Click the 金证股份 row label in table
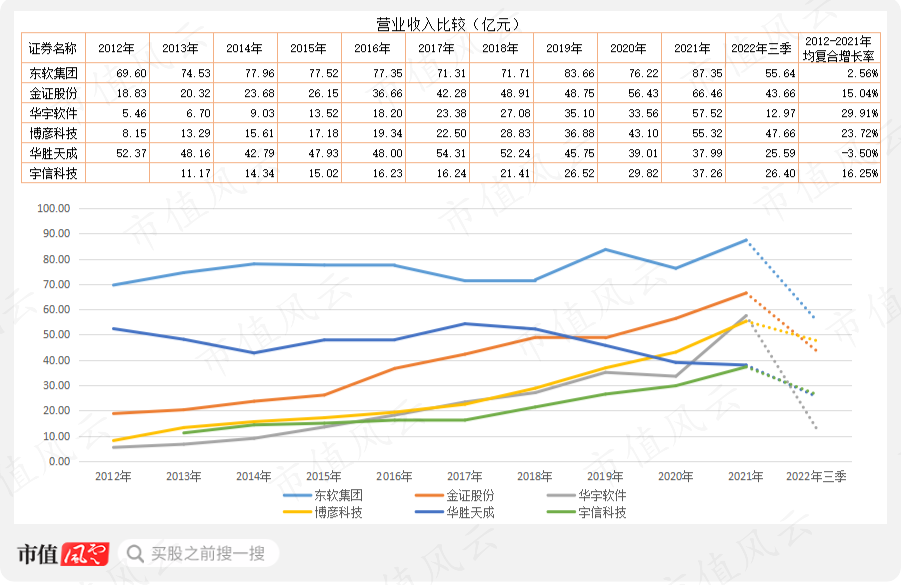Viewport: 901px width, 585px height. (53, 93)
